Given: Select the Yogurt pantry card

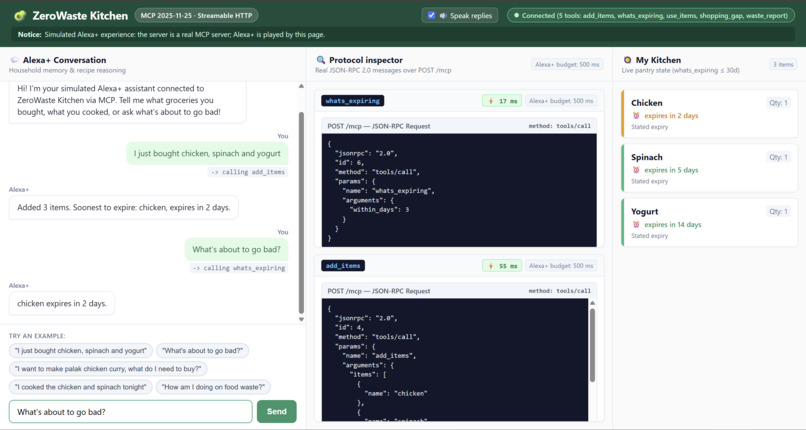Looking at the screenshot, I should click(709, 222).
